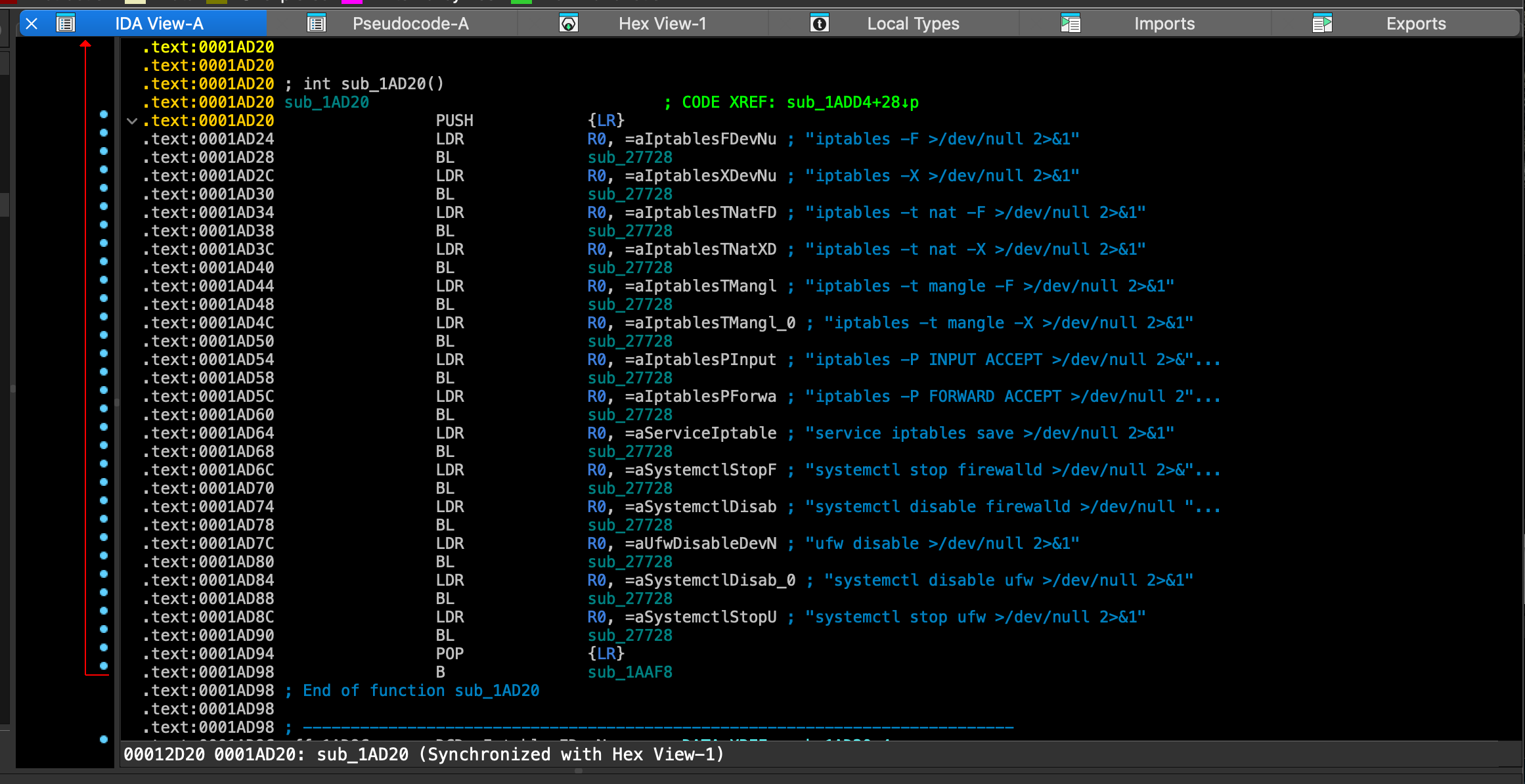Toggle breakpoint dot at POP {LR} line
Image resolution: width=1525 pixels, height=784 pixels.
[x=104, y=648]
